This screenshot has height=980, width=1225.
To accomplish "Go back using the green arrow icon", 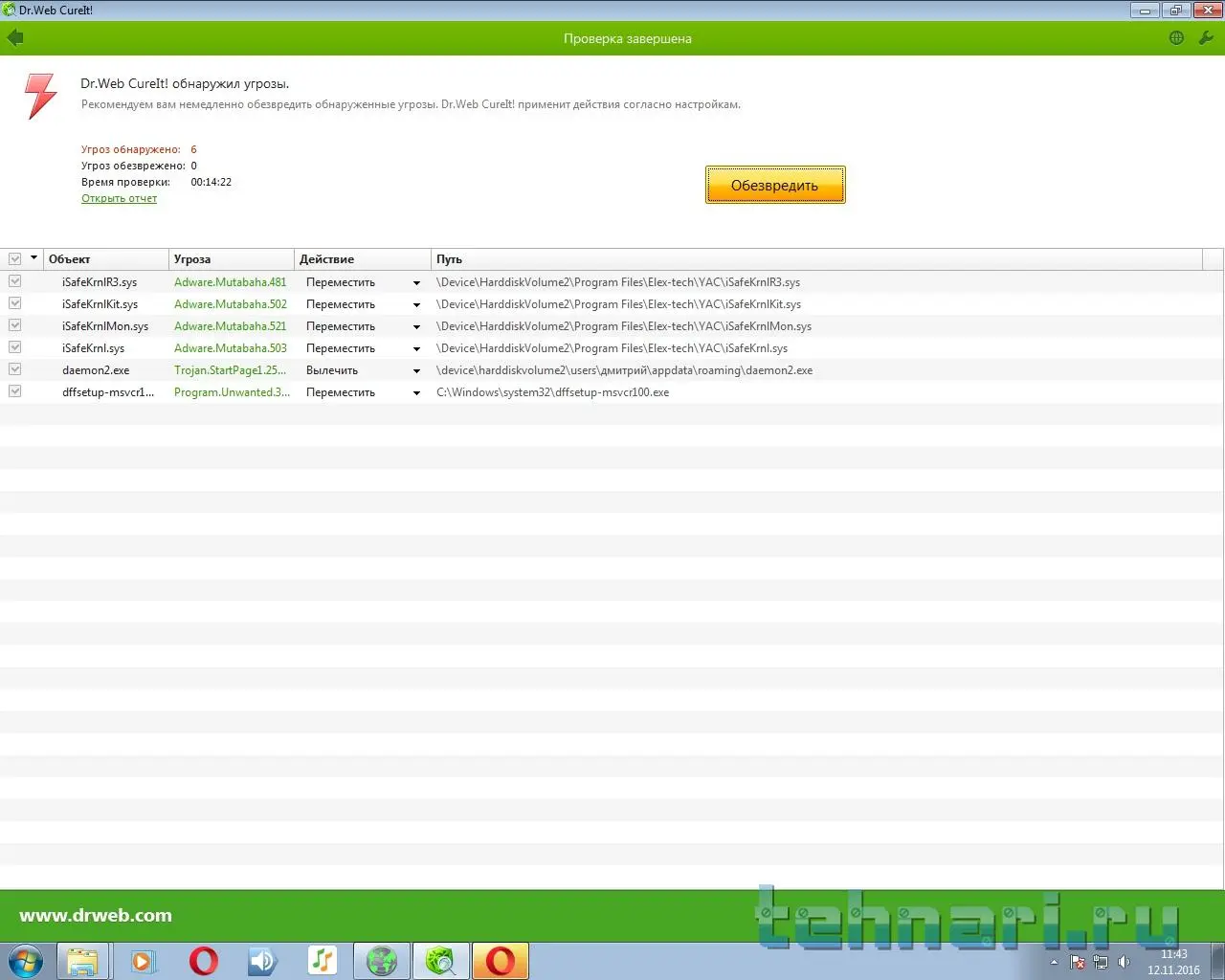I will click(x=15, y=38).
